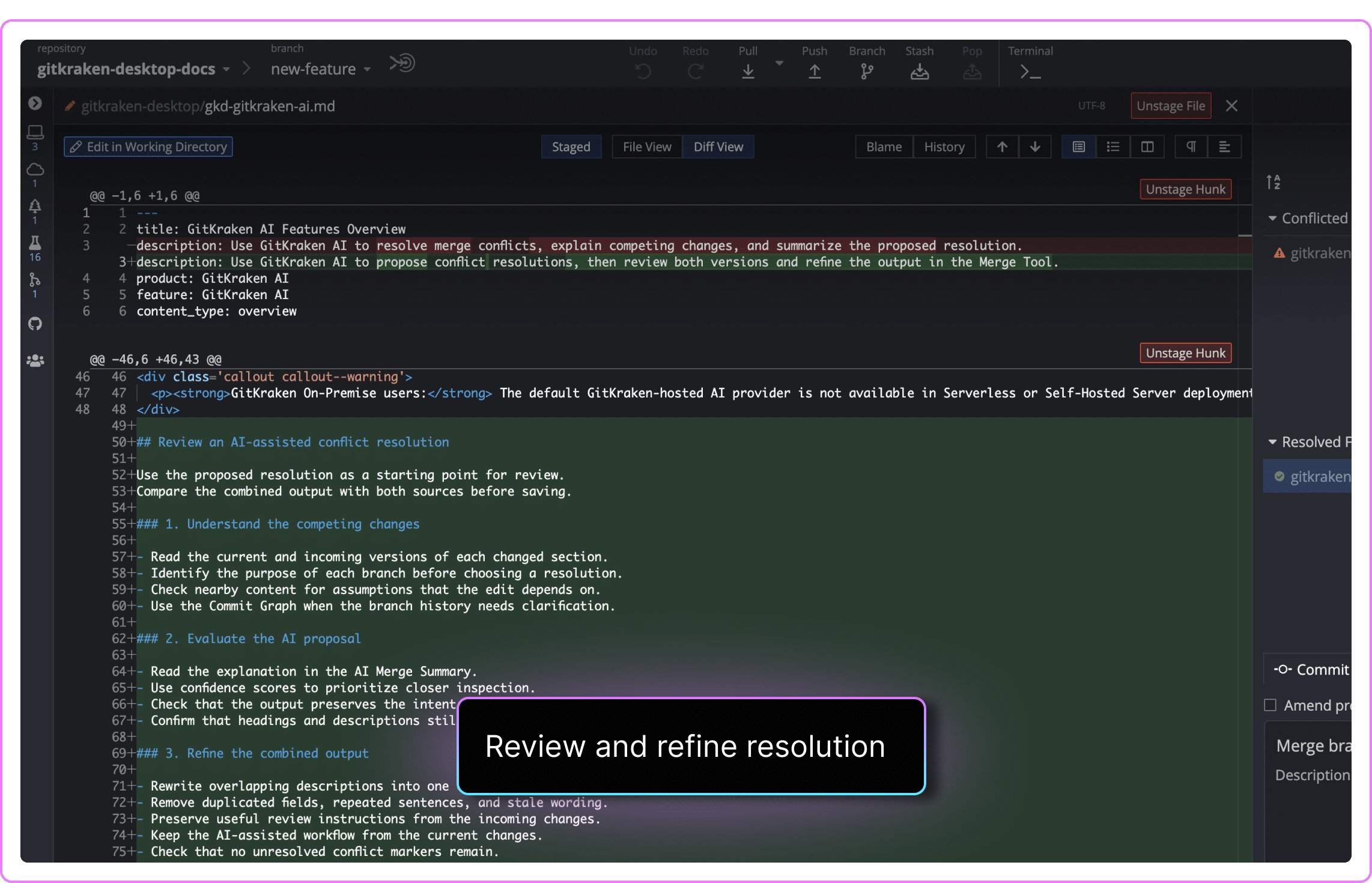Click the file path gitkraken-desktop/gkd-gitkraken-ai.md
1372x883 pixels.
pos(208,106)
